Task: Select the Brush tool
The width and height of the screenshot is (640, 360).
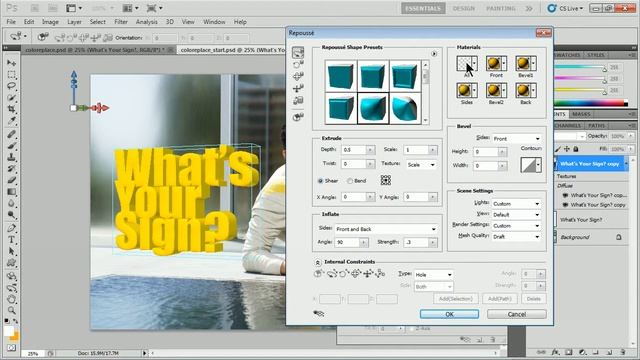Action: (11, 146)
